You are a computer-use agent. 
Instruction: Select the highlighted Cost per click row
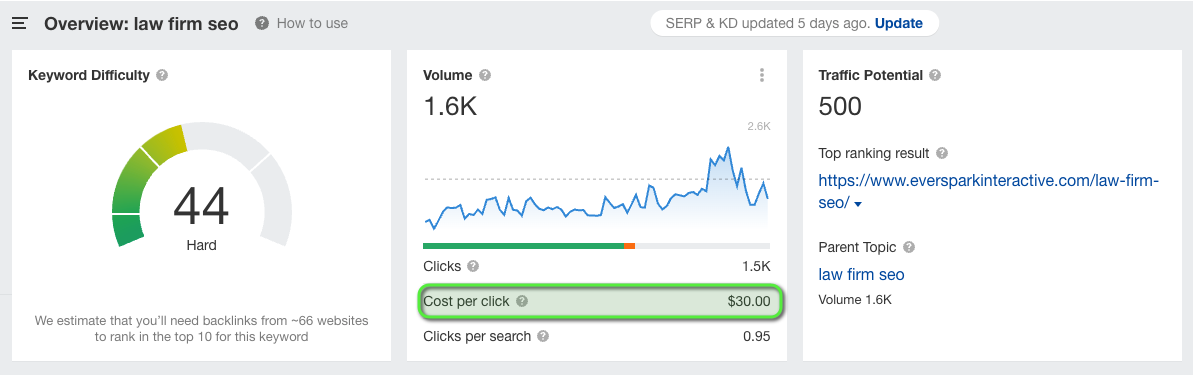pyautogui.click(x=600, y=301)
